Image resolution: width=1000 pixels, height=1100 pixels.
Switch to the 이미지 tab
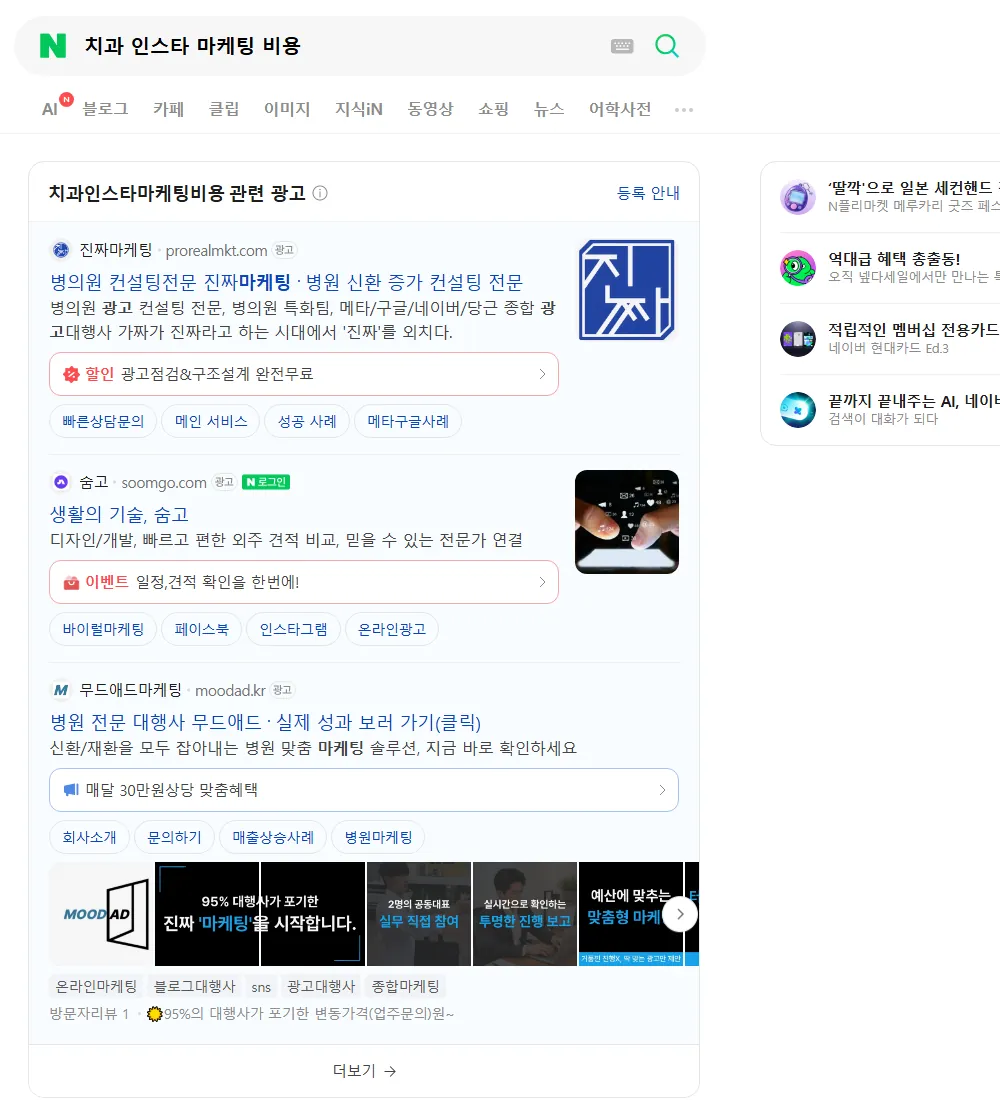[287, 109]
